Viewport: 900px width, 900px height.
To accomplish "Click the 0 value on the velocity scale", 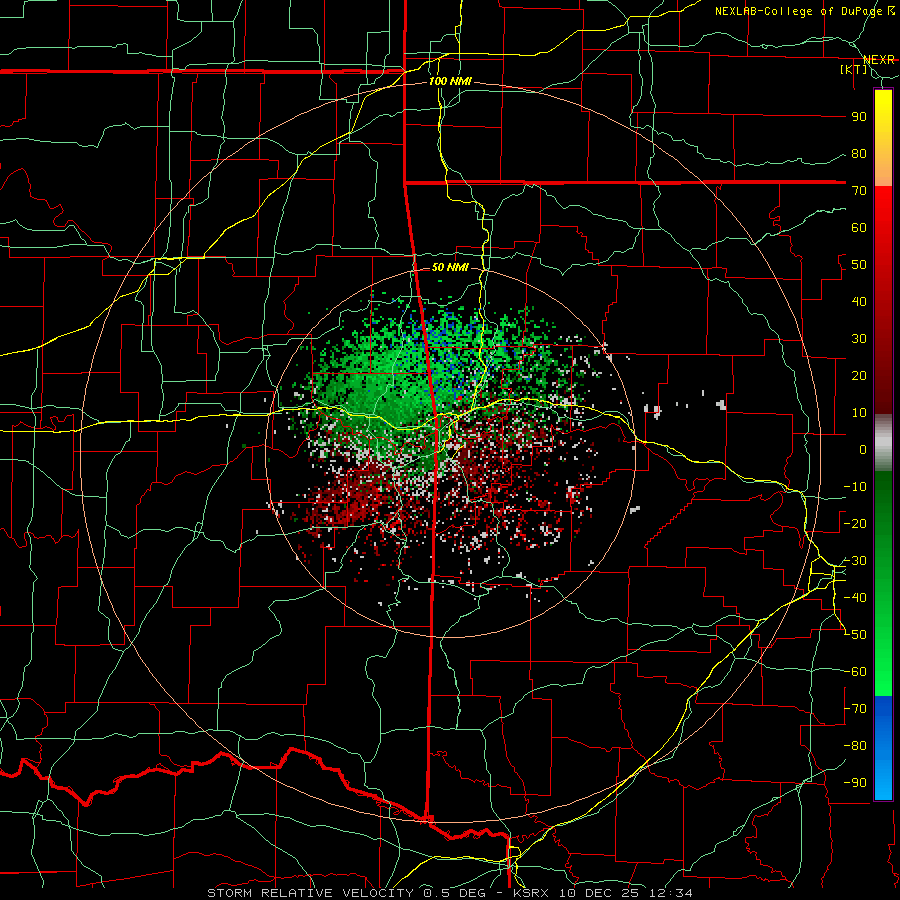I will [x=863, y=449].
